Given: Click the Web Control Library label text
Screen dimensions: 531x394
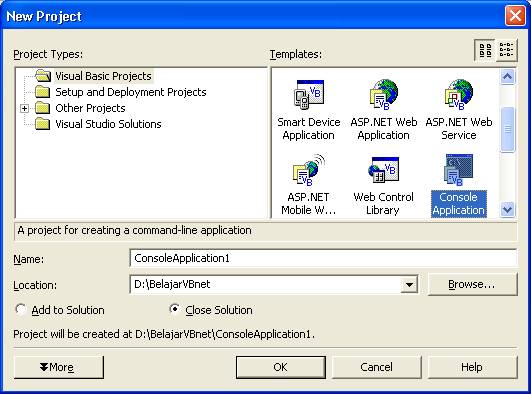Looking at the screenshot, I should click(x=383, y=204).
